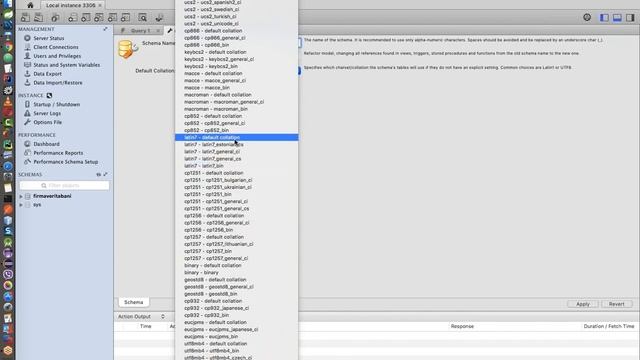The height and width of the screenshot is (360, 640).
Task: Click the Users and Privileges sidebar icon
Action: point(27,56)
